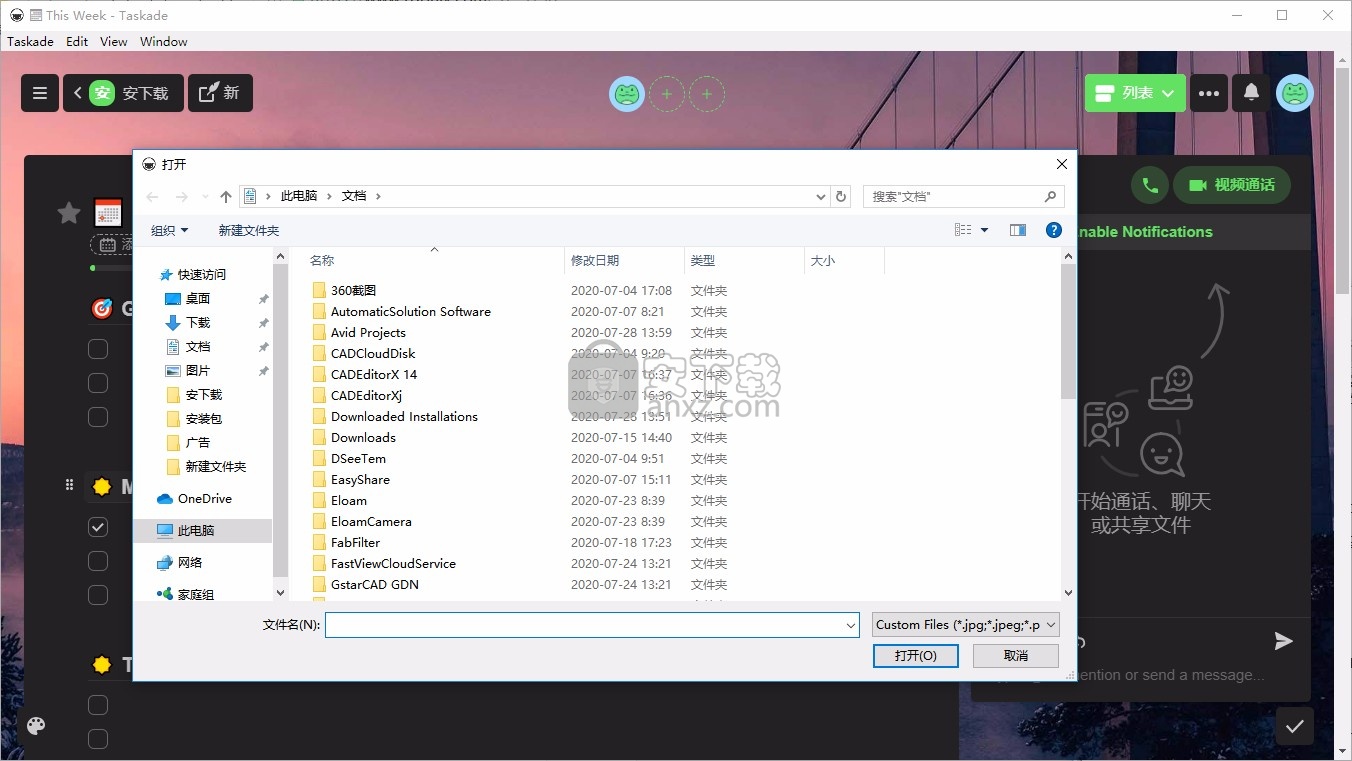Start a voice call with phone icon
The height and width of the screenshot is (761, 1352).
pyautogui.click(x=1150, y=185)
